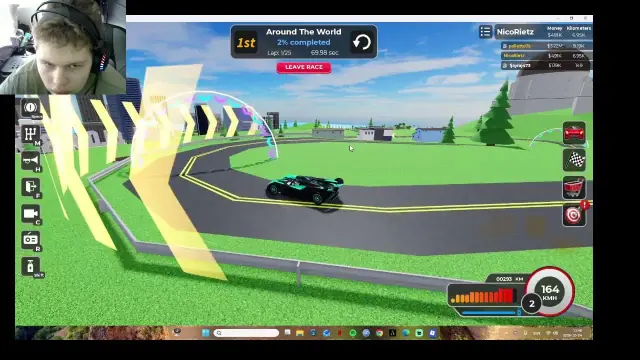
Task: Open the shopping cart store icon
Action: point(574,187)
